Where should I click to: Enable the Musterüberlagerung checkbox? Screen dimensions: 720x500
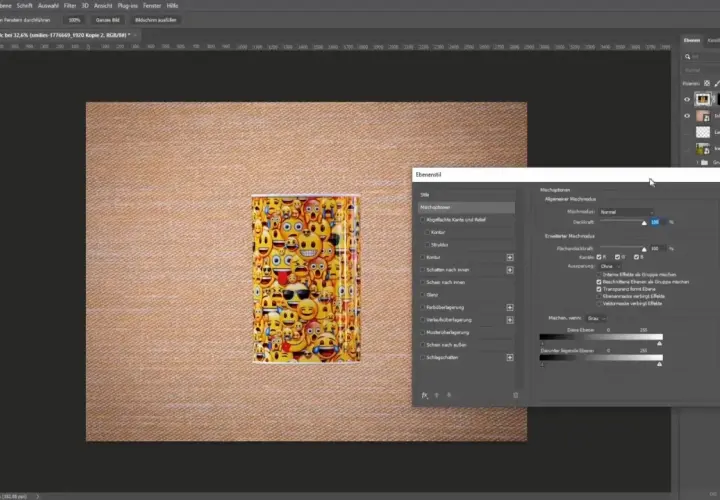tap(422, 332)
